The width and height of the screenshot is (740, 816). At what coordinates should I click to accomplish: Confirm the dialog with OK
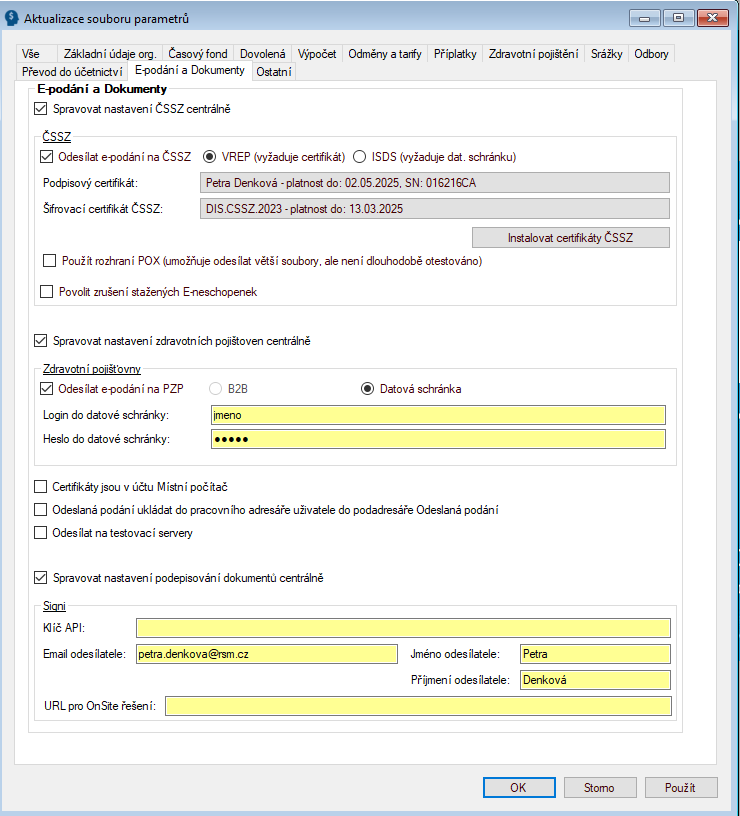point(518,787)
